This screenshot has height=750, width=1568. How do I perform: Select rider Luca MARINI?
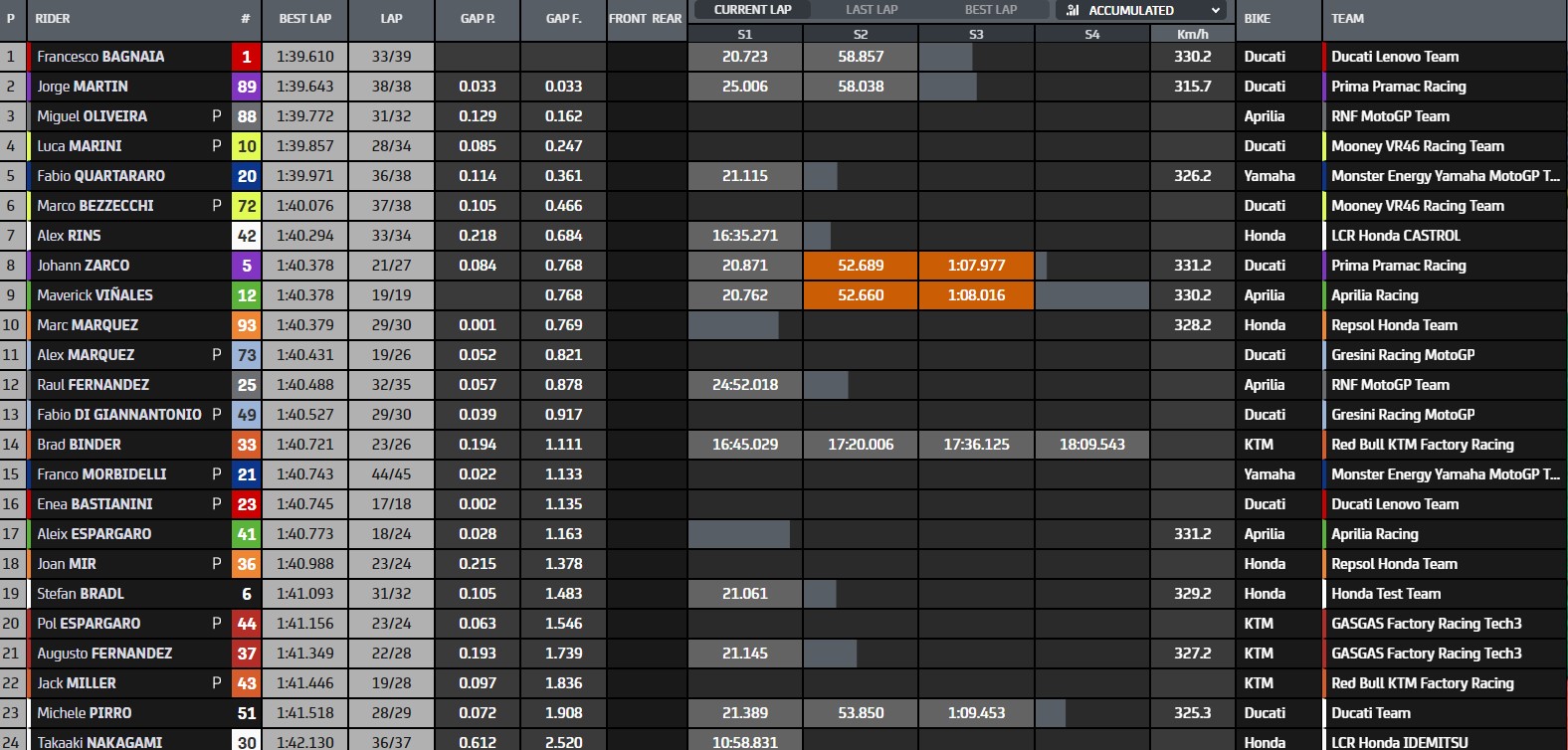click(80, 146)
